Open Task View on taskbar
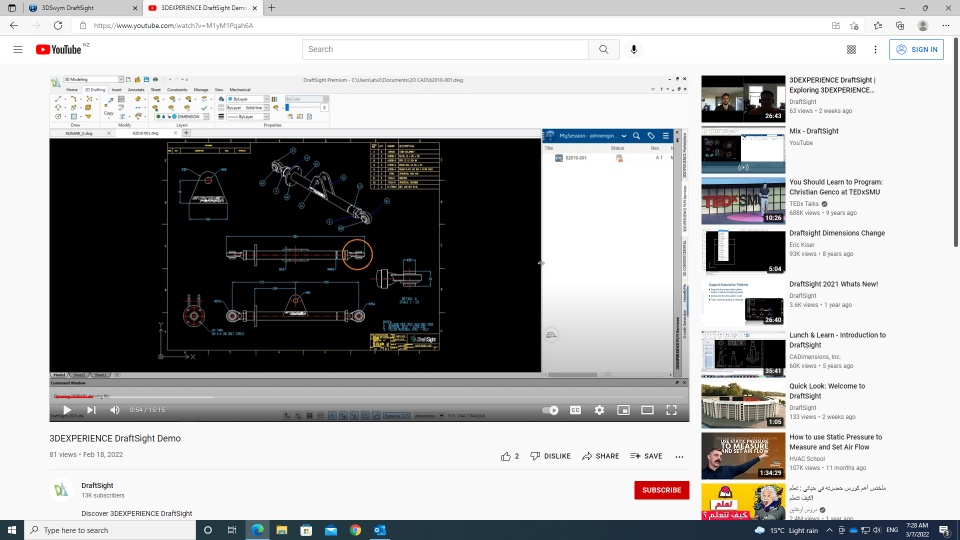The width and height of the screenshot is (960, 540). click(x=232, y=530)
